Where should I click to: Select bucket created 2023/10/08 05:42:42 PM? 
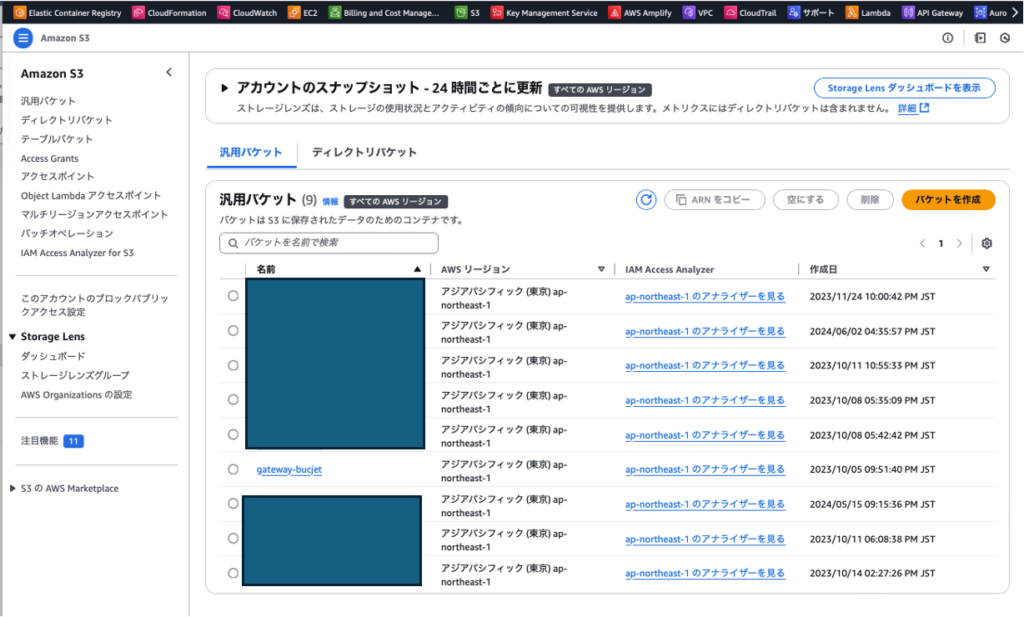[233, 434]
